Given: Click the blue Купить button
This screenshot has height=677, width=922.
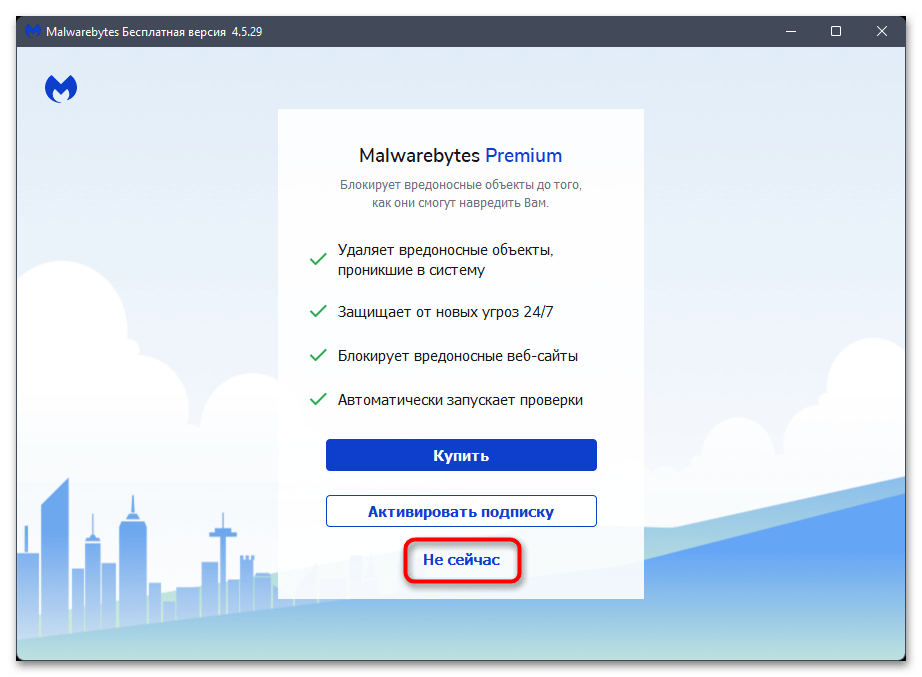Looking at the screenshot, I should (461, 455).
